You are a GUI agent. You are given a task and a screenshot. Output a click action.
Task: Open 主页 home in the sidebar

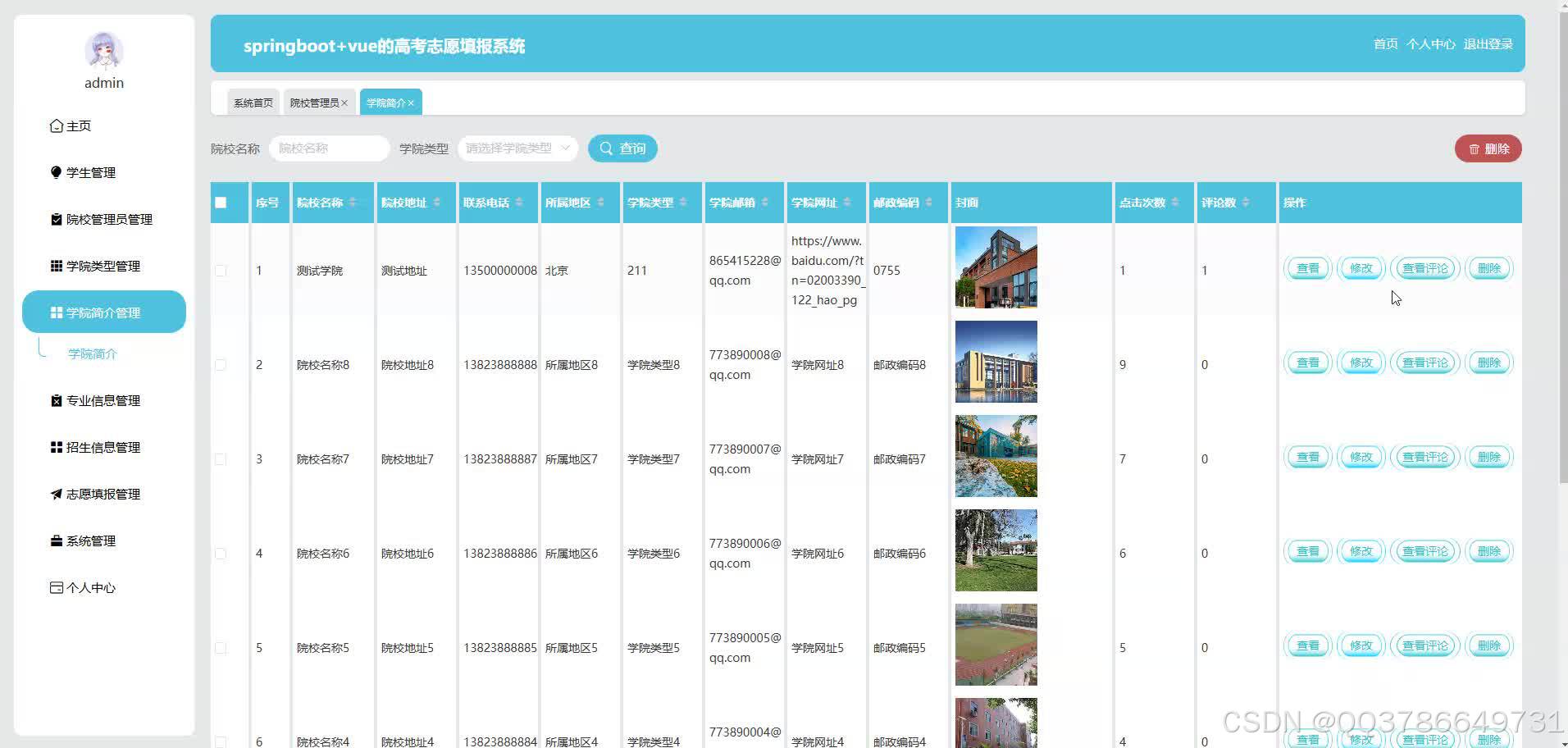click(71, 125)
